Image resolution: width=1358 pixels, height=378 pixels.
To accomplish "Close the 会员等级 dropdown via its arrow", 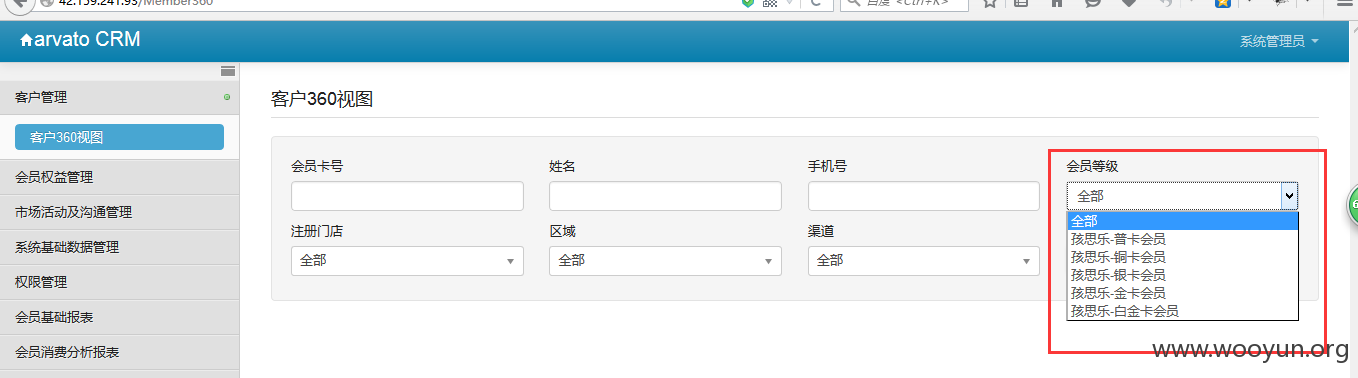I will tap(1289, 196).
